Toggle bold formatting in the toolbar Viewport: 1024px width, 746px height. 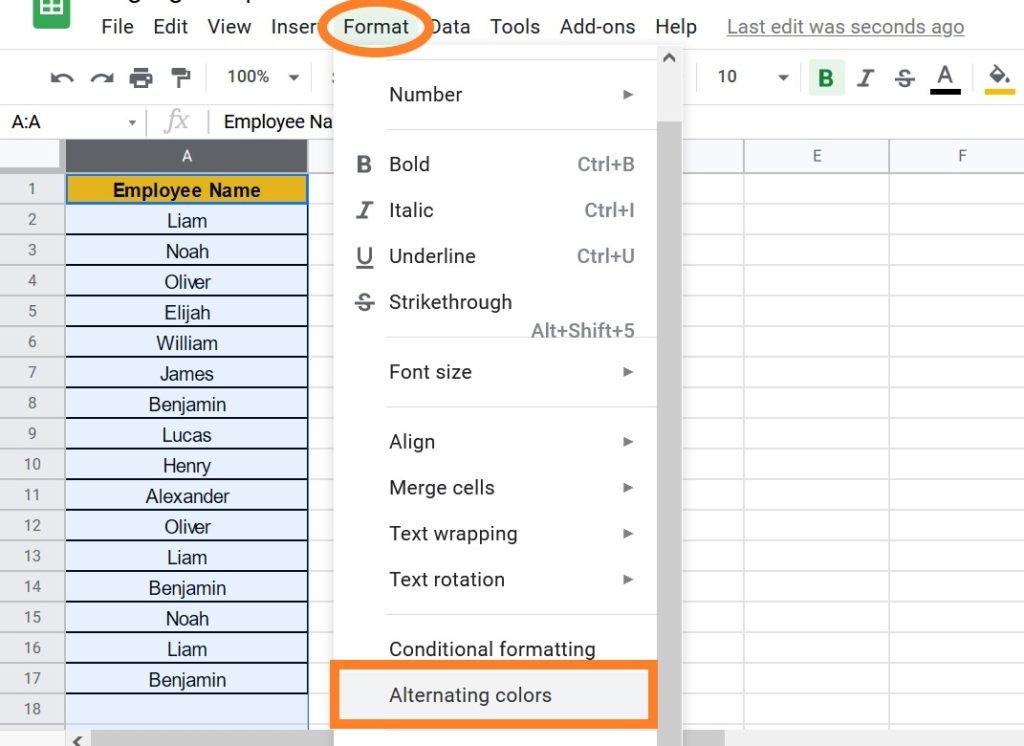click(x=825, y=77)
